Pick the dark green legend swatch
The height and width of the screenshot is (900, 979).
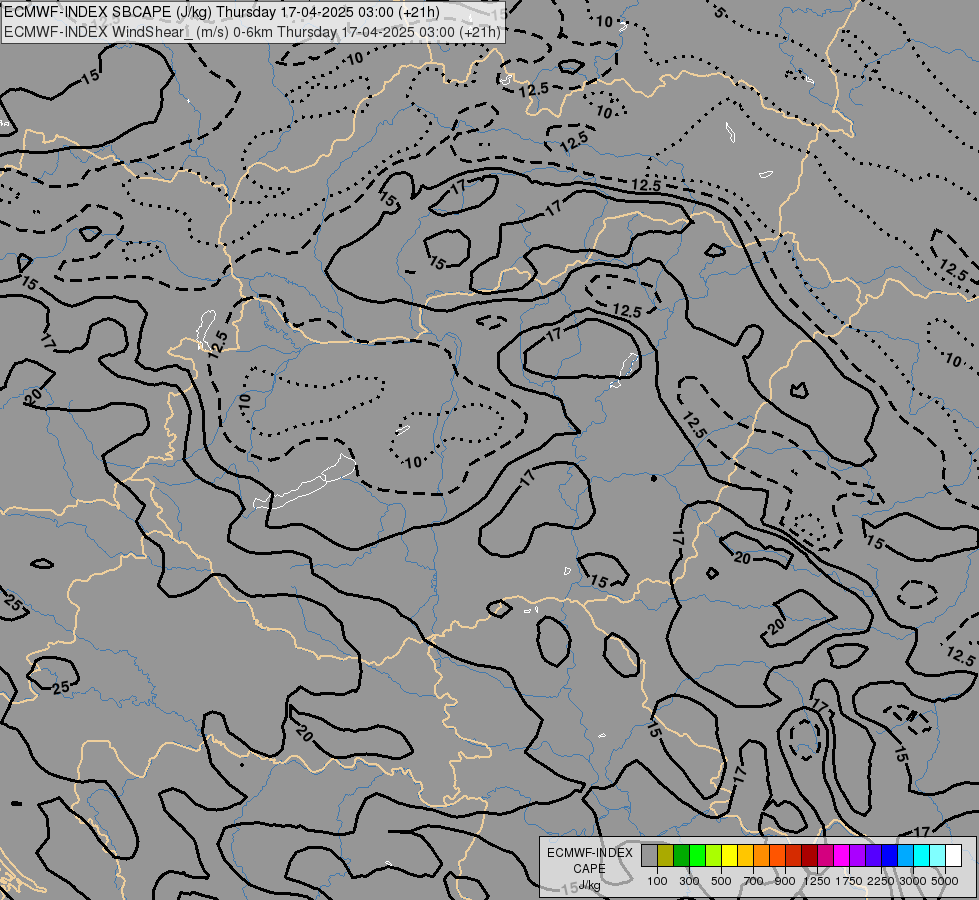point(681,855)
